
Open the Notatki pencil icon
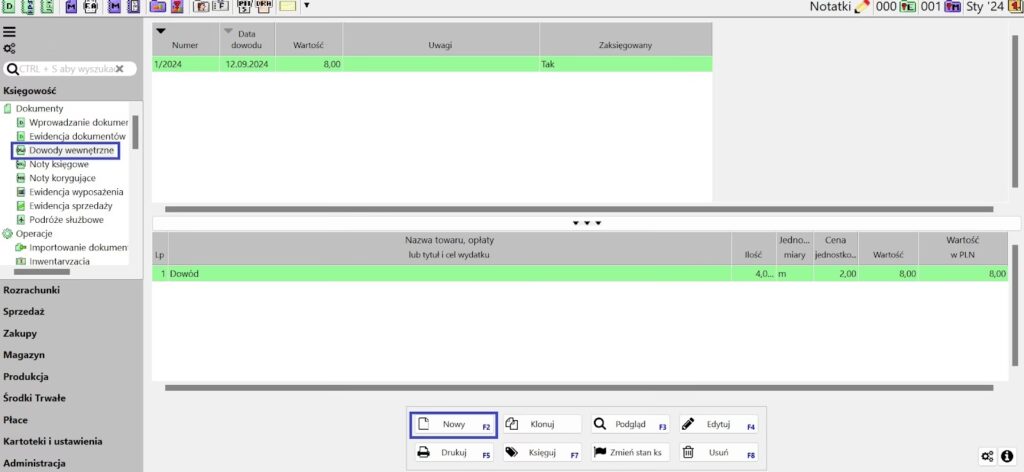[863, 7]
